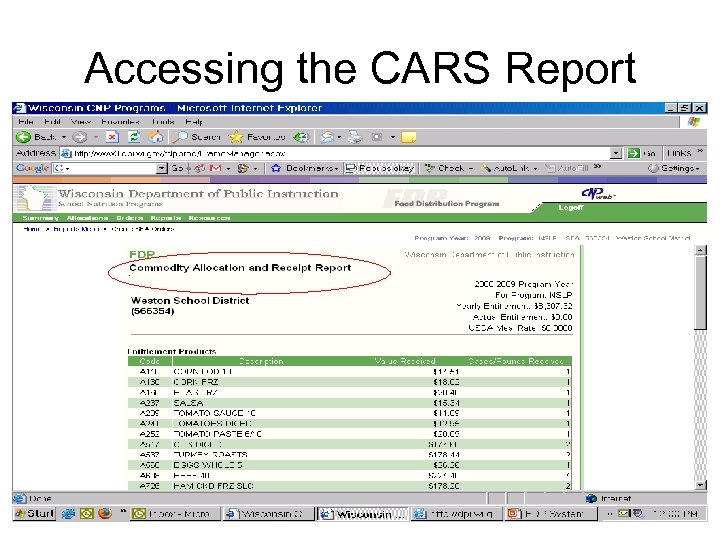Expand dropdown arrow beside the grey square icon
The image size is (720, 540).
[393, 137]
